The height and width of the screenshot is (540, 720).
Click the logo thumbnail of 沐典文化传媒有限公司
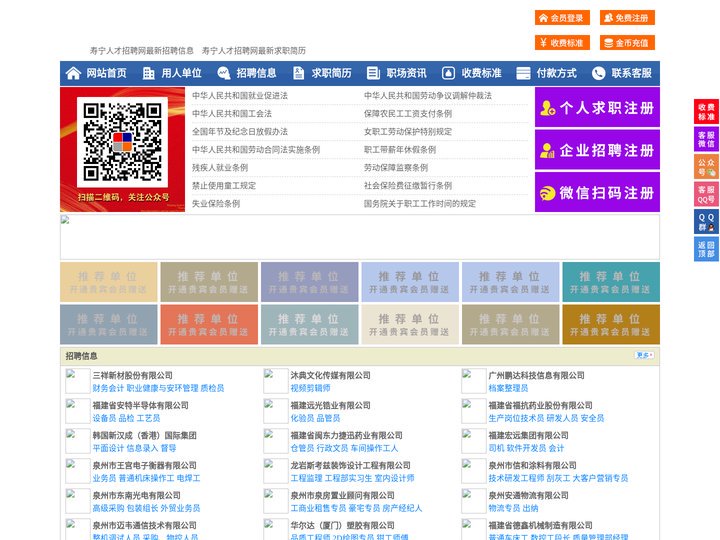click(276, 381)
